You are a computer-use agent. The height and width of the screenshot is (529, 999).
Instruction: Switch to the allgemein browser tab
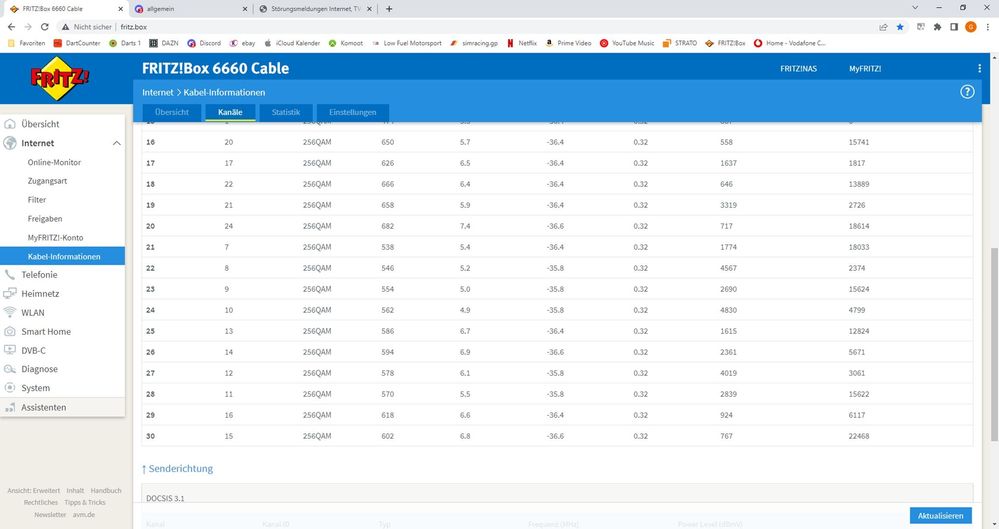[x=190, y=9]
